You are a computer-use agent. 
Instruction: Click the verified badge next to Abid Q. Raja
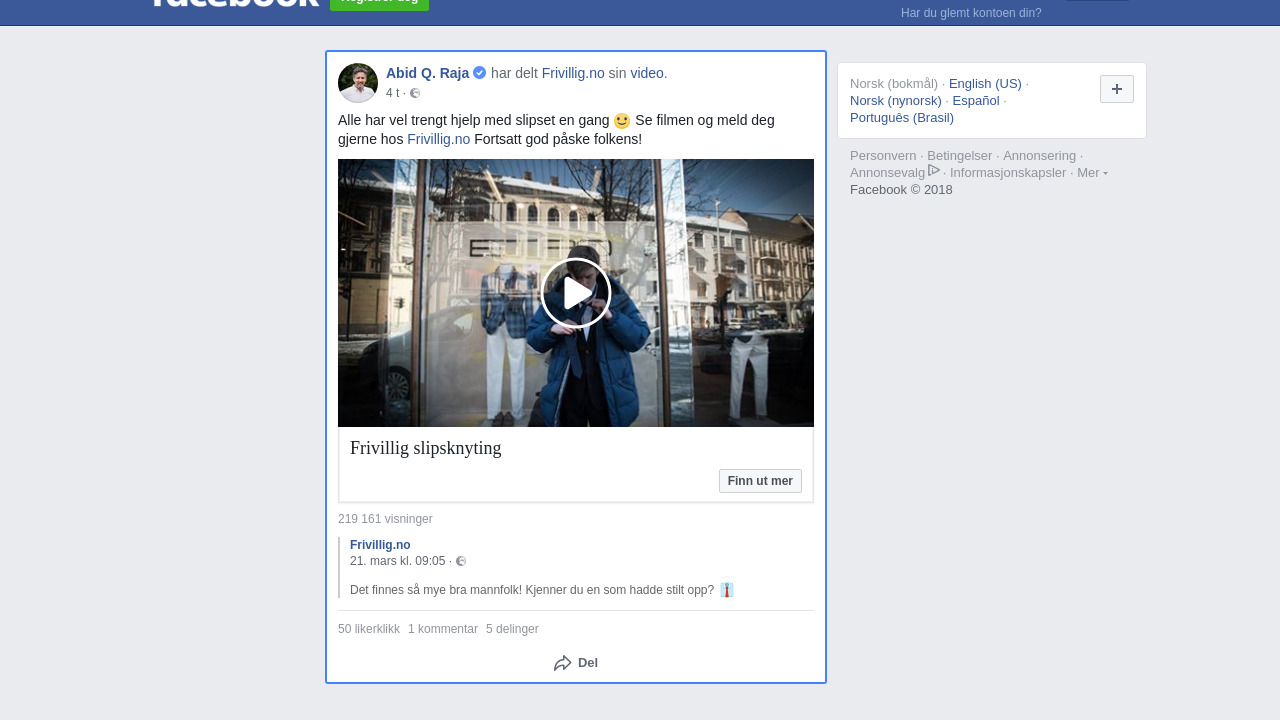(480, 73)
